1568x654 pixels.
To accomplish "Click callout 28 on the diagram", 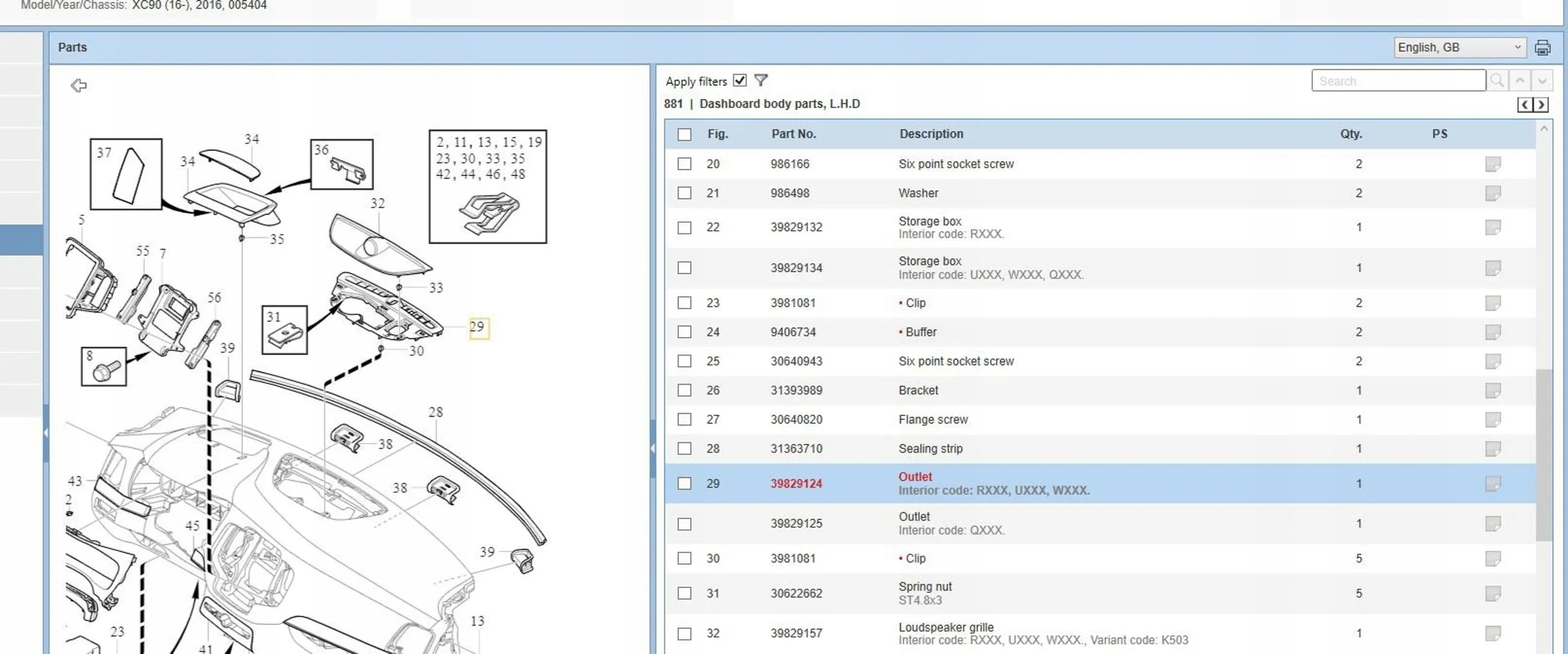I will (435, 412).
